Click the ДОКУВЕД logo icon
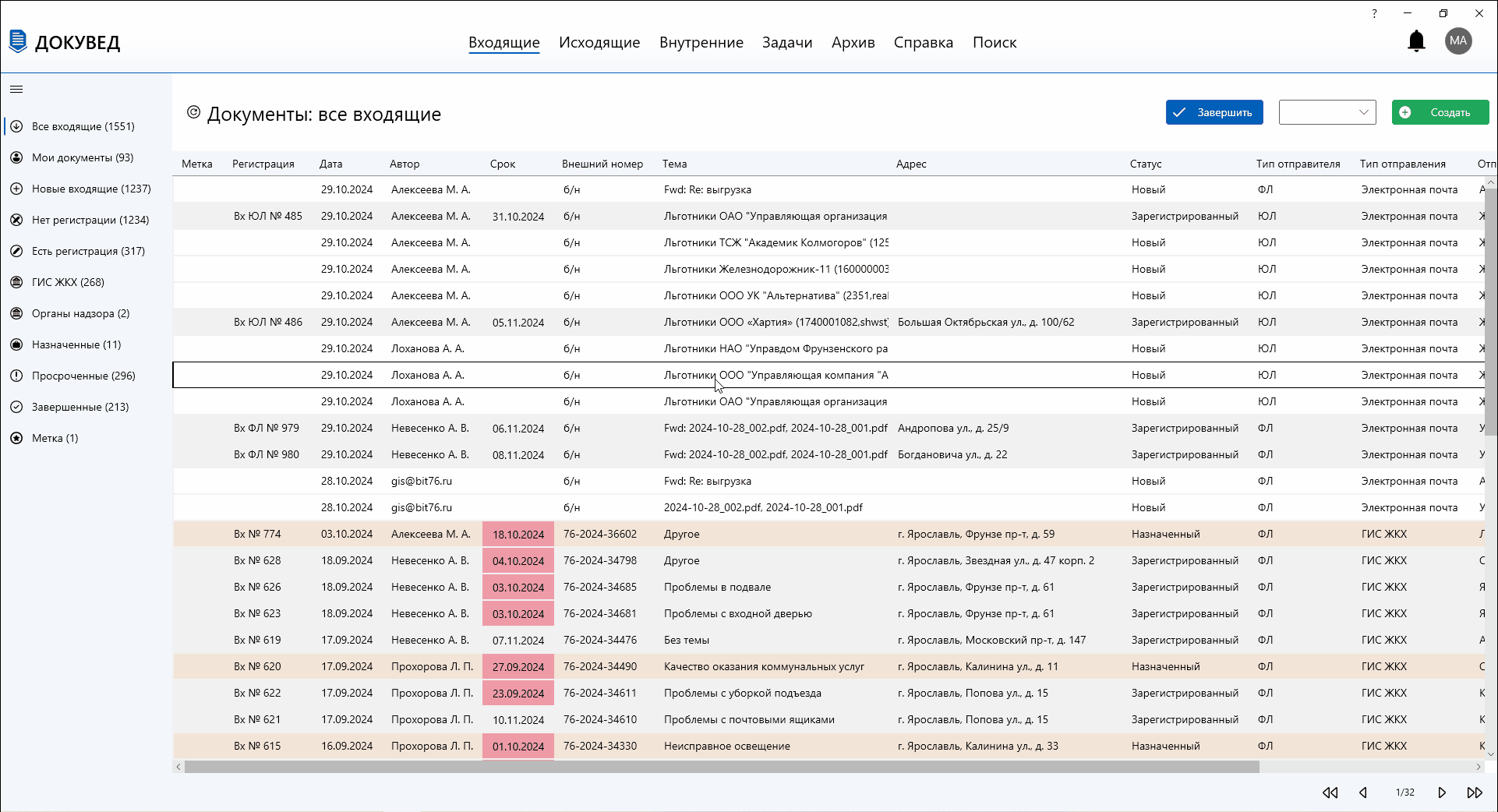Image resolution: width=1498 pixels, height=812 pixels. (x=18, y=41)
